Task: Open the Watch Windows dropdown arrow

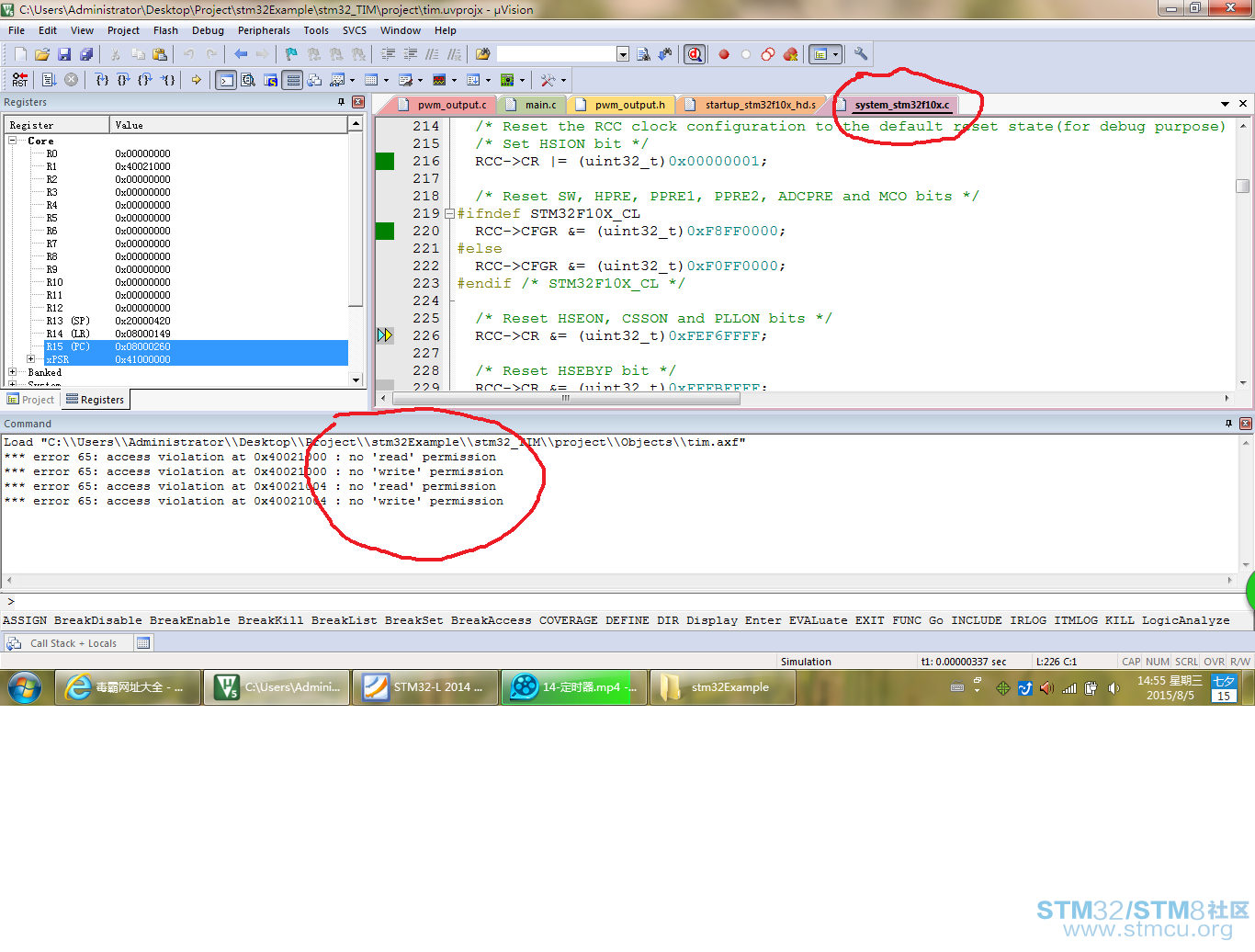Action: pyautogui.click(x=352, y=80)
